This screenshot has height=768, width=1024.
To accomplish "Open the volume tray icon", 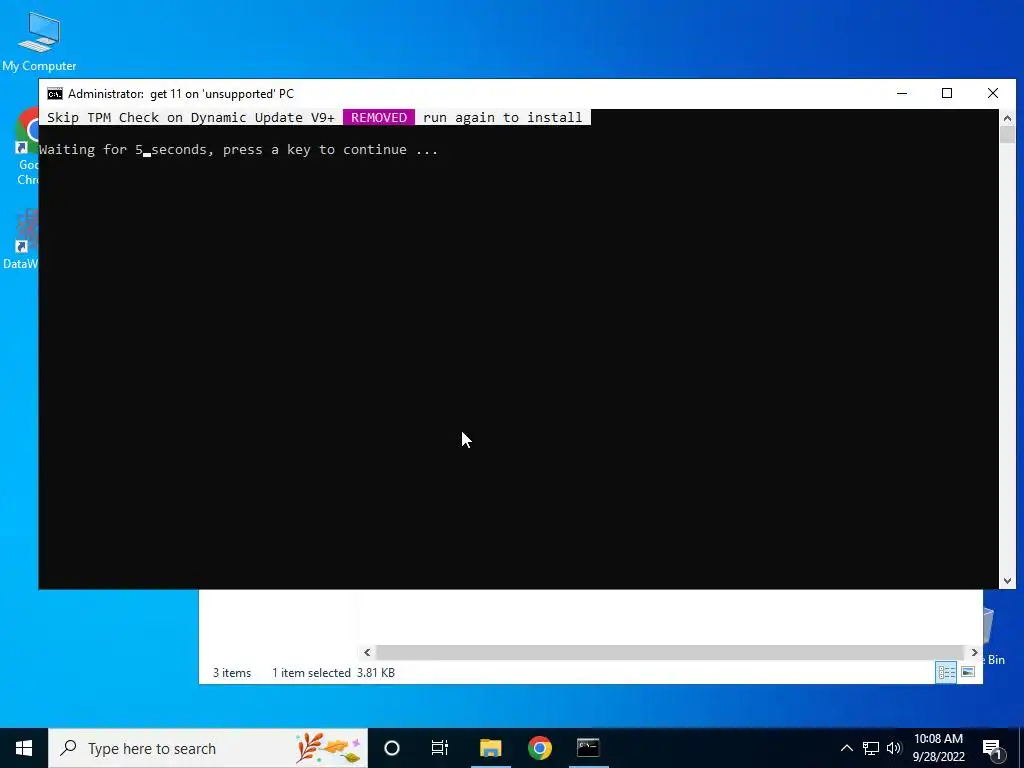I will [894, 748].
